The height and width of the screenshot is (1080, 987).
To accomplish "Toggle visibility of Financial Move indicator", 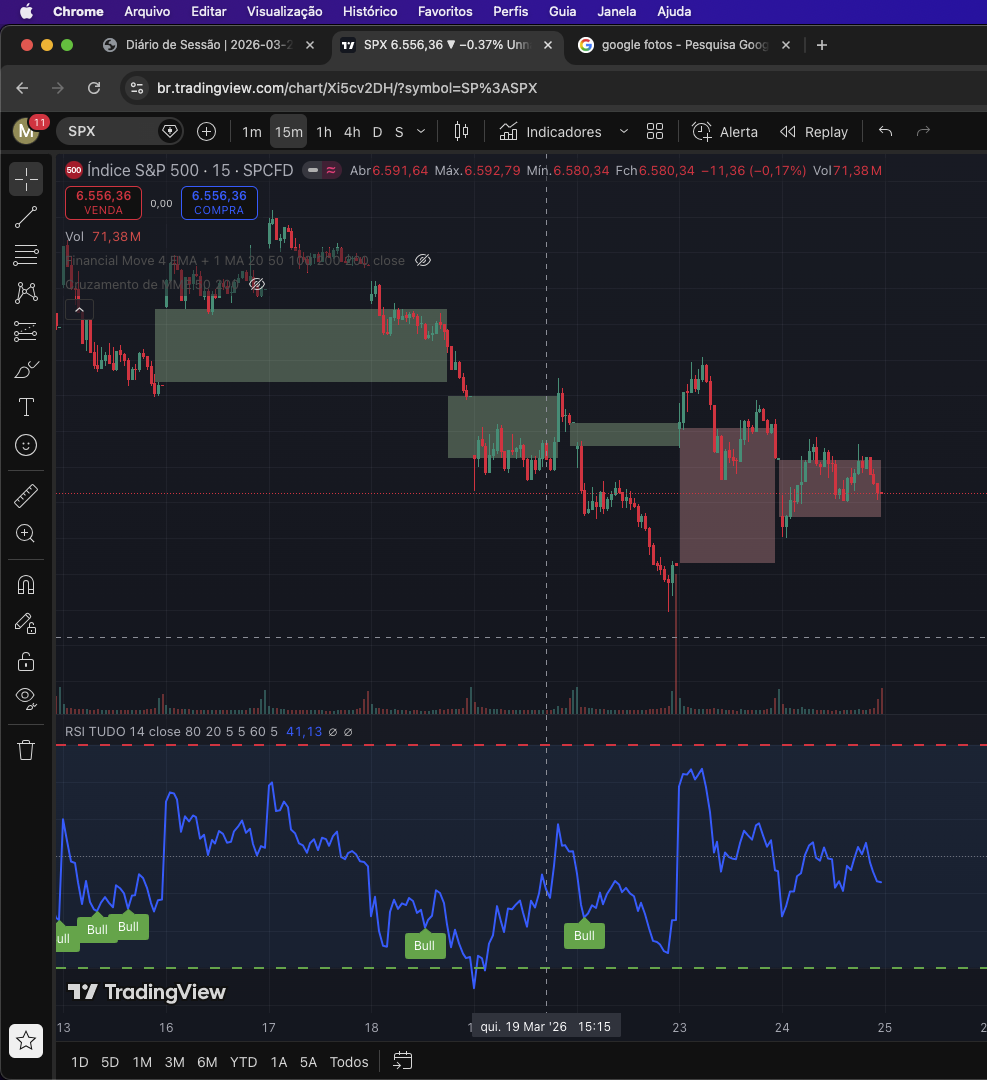I will [x=423, y=261].
